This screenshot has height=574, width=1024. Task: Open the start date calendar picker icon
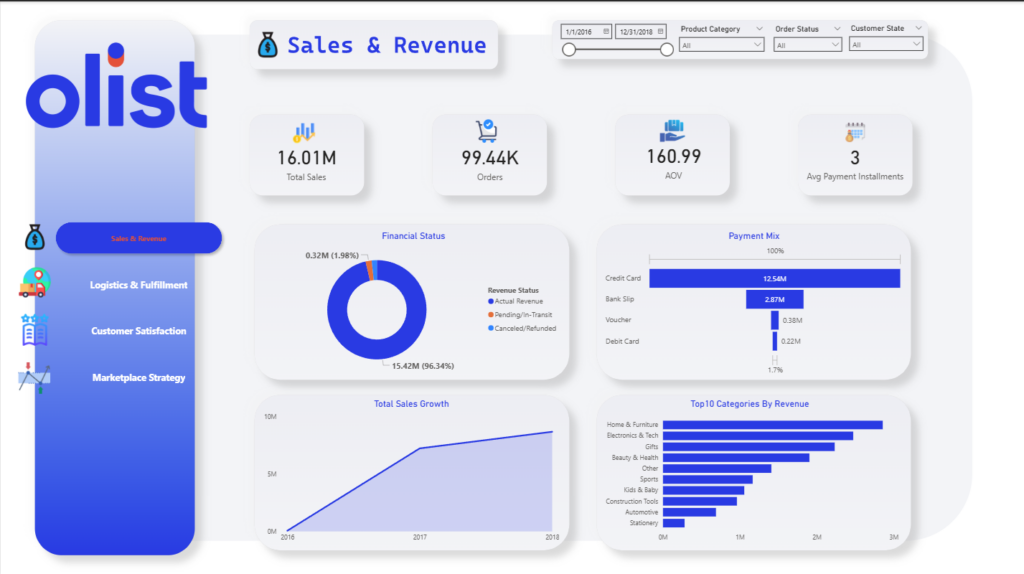[x=606, y=31]
